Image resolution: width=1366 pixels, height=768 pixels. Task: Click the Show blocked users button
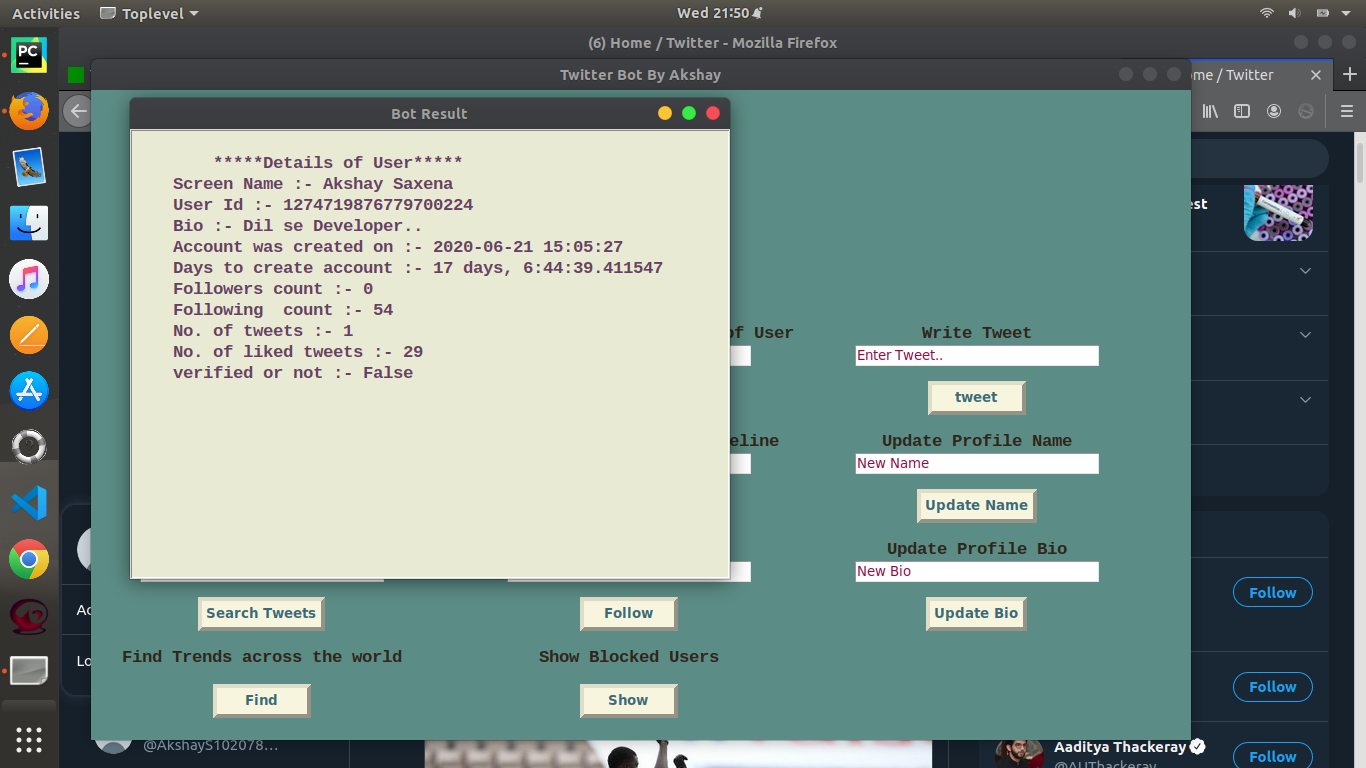tap(628, 700)
